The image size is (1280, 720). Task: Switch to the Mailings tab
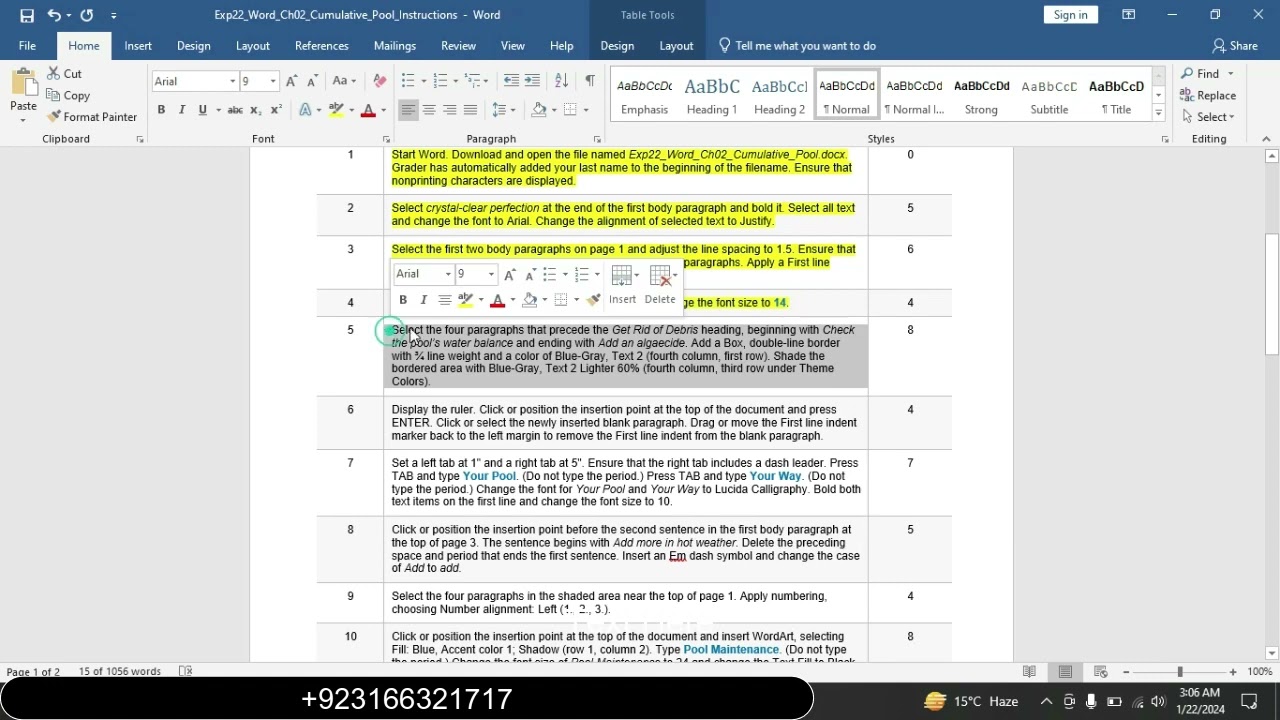[x=395, y=46]
